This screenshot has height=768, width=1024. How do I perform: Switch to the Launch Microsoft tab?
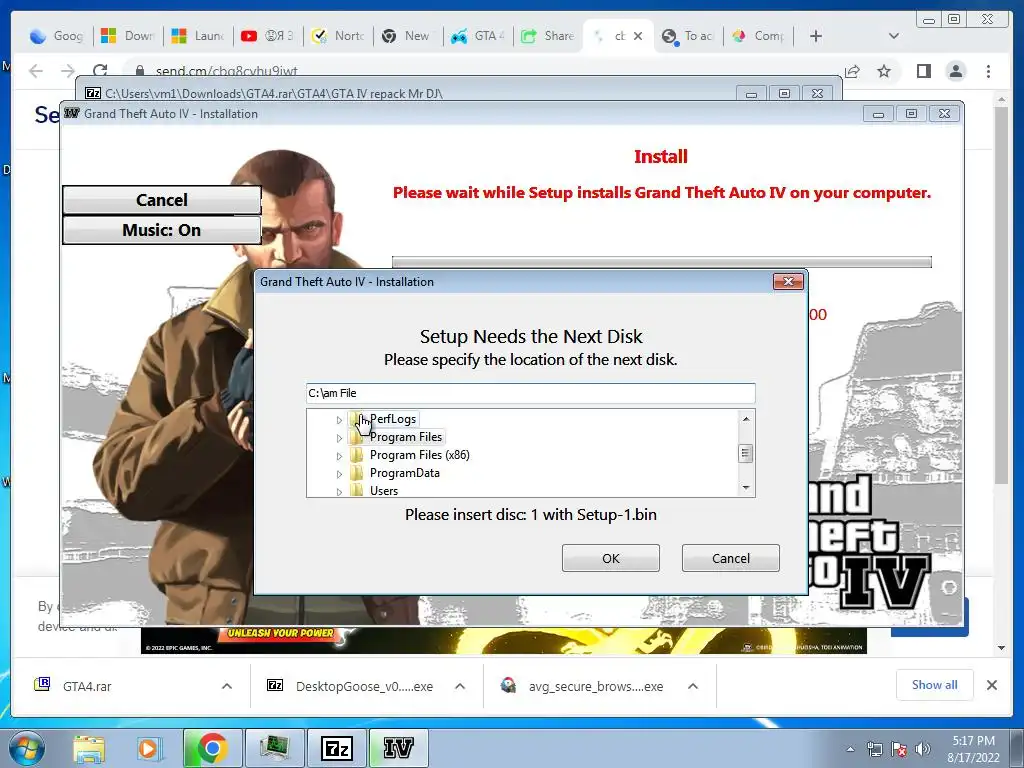tap(198, 36)
